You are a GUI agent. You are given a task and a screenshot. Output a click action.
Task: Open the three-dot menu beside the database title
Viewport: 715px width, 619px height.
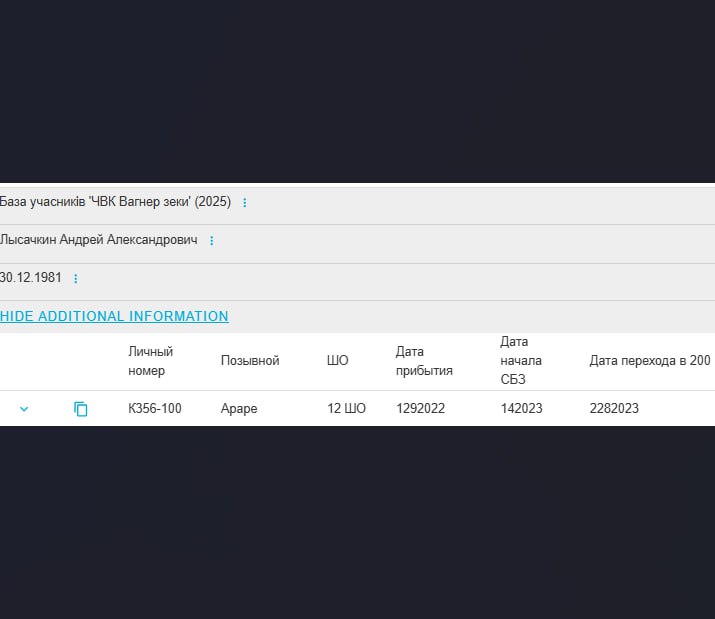(x=245, y=203)
